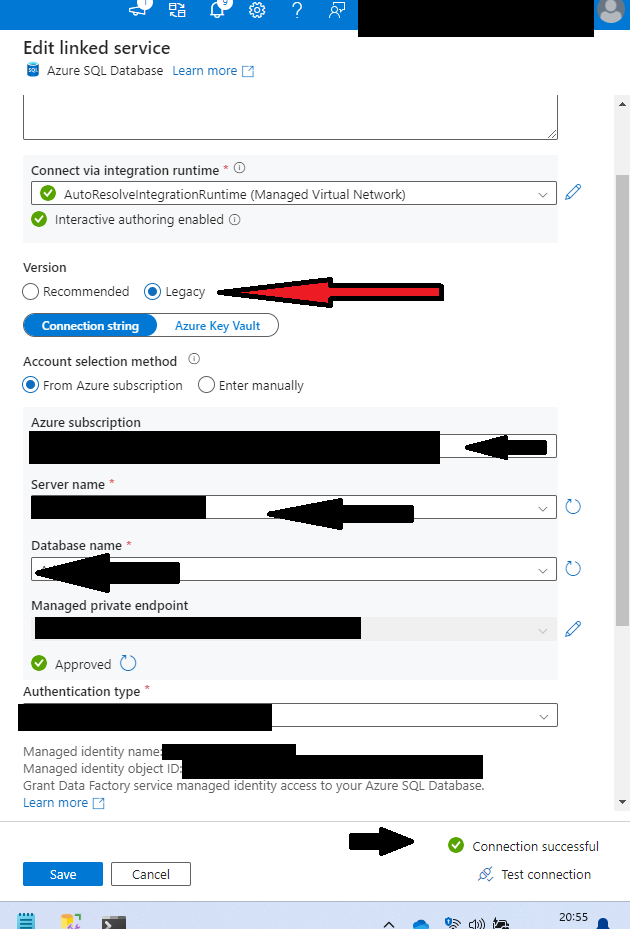Image resolution: width=630 pixels, height=929 pixels.
Task: Open the volume speaker tray icon
Action: coord(477,923)
